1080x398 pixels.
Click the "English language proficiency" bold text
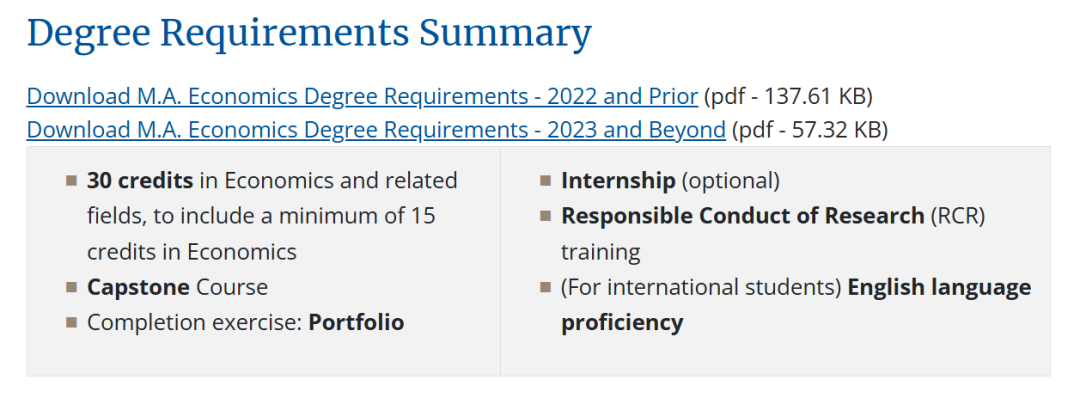pos(796,304)
